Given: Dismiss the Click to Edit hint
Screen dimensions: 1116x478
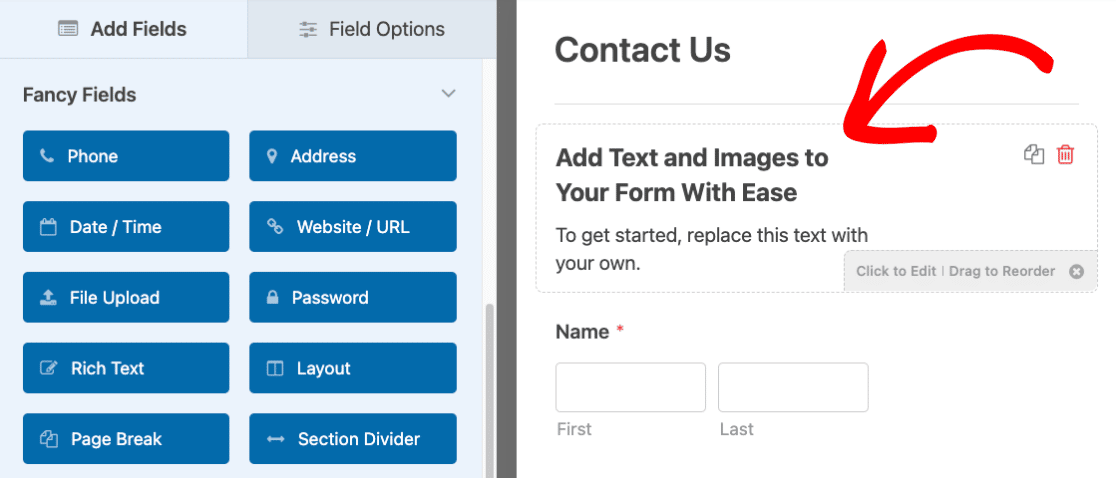Looking at the screenshot, I should click(1076, 271).
